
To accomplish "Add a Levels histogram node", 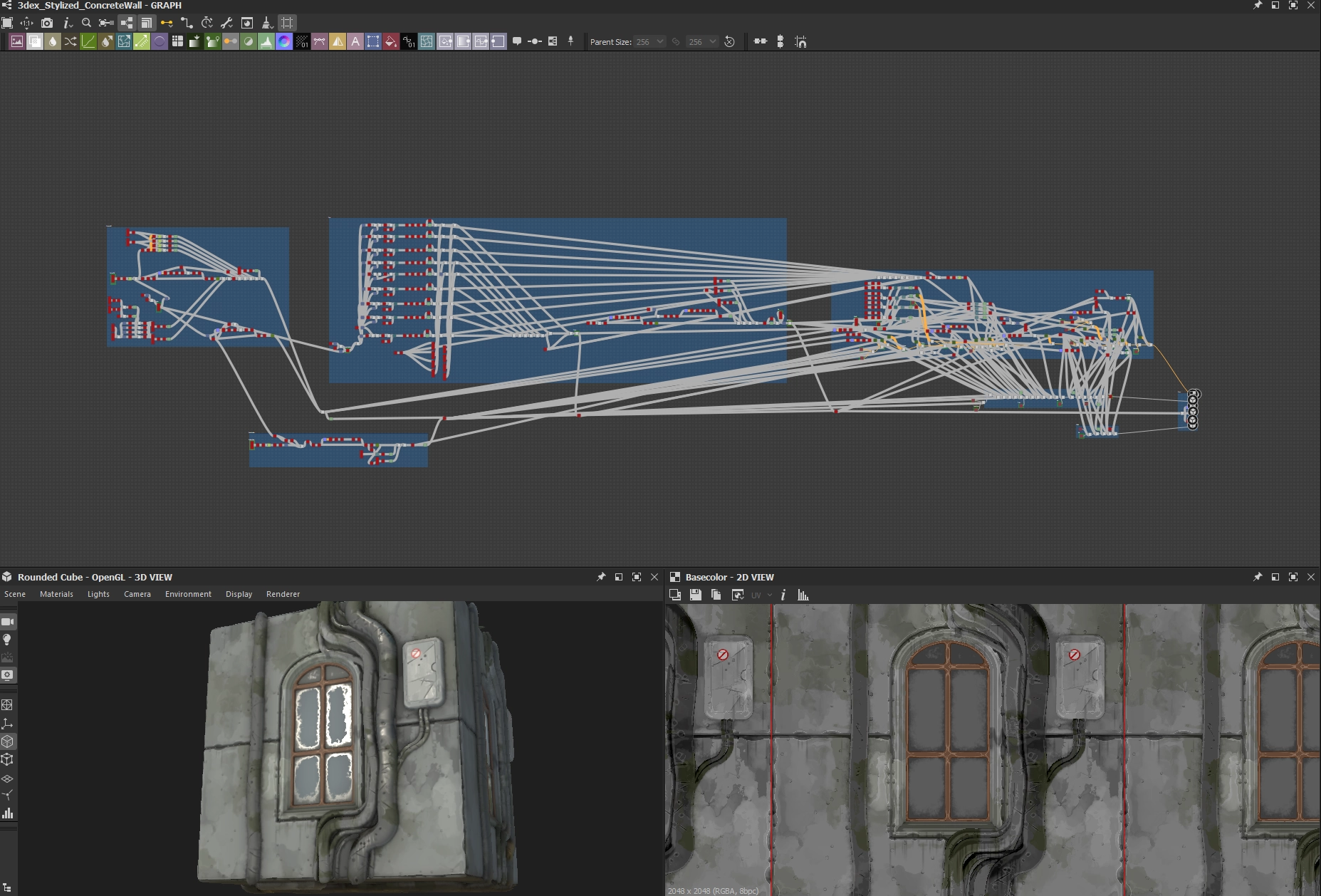I will (x=266, y=41).
